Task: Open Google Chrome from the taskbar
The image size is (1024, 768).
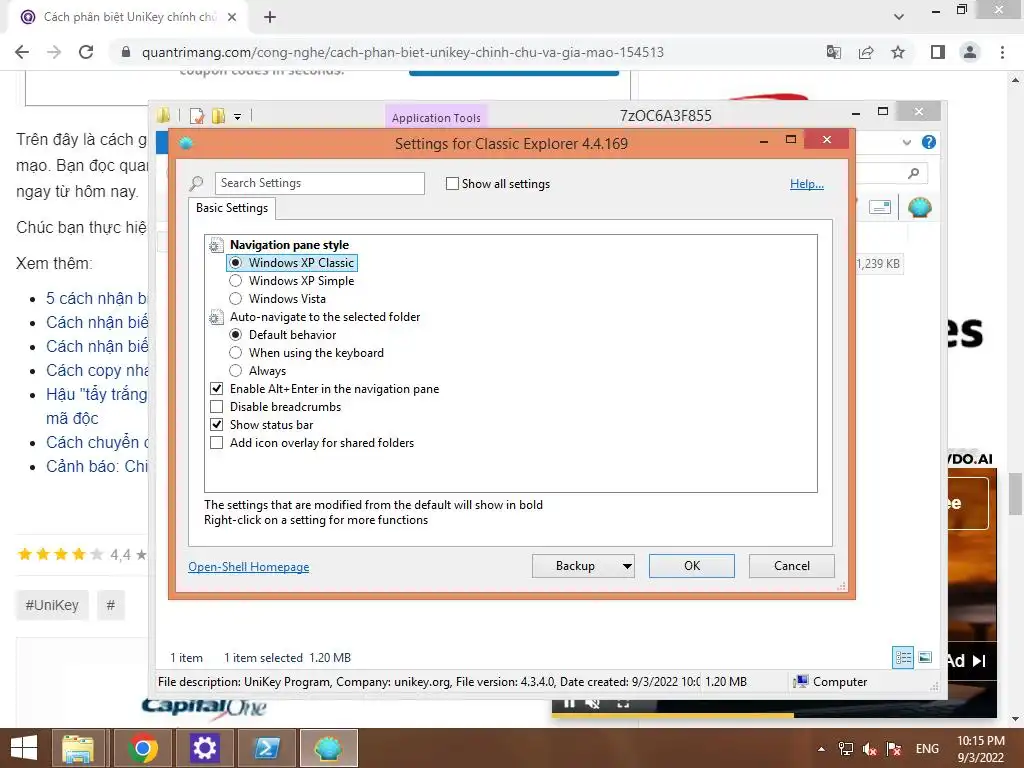Action: (x=142, y=748)
